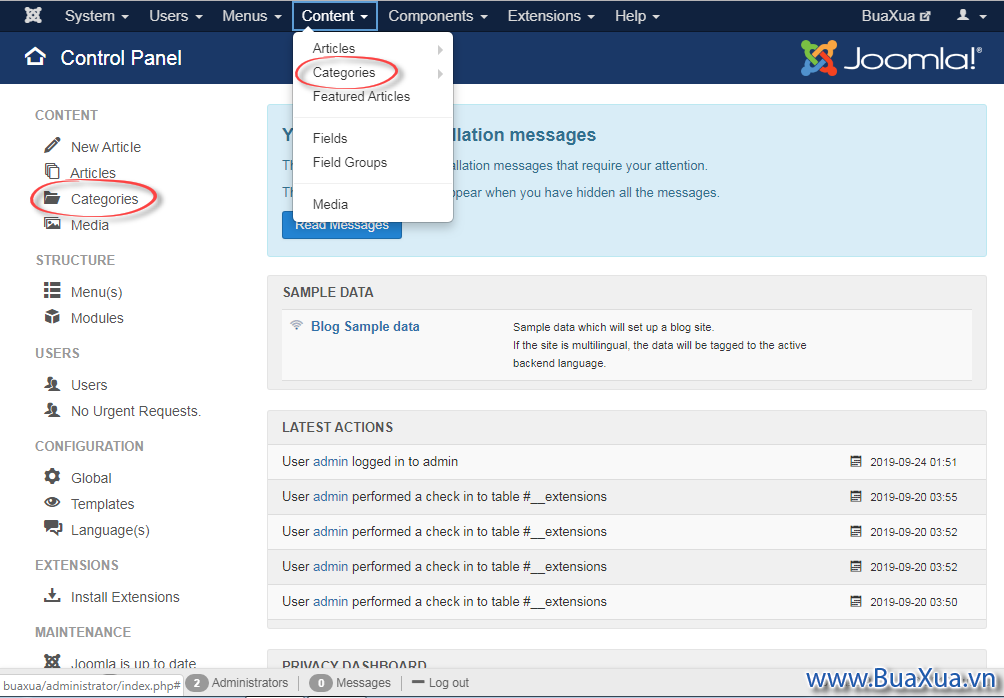The image size is (1004, 698).
Task: Select Featured Articles in Content menu
Action: click(x=361, y=96)
